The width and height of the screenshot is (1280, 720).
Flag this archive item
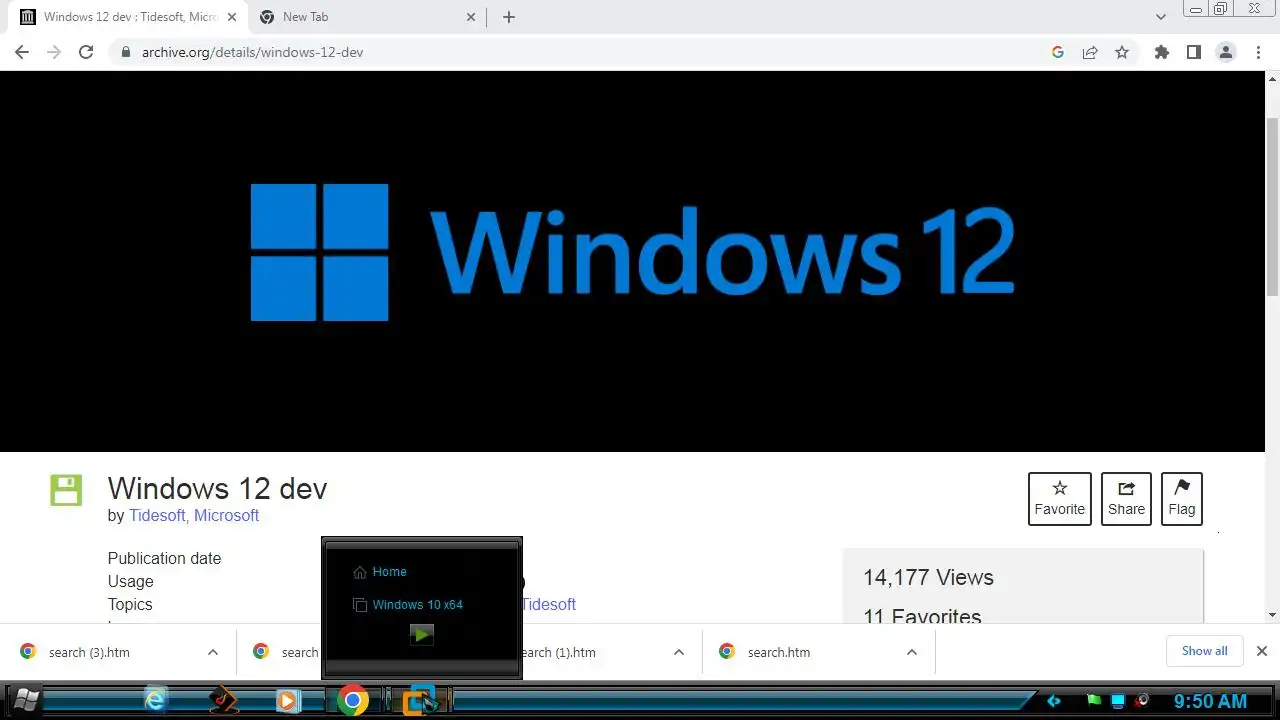[x=1182, y=499]
